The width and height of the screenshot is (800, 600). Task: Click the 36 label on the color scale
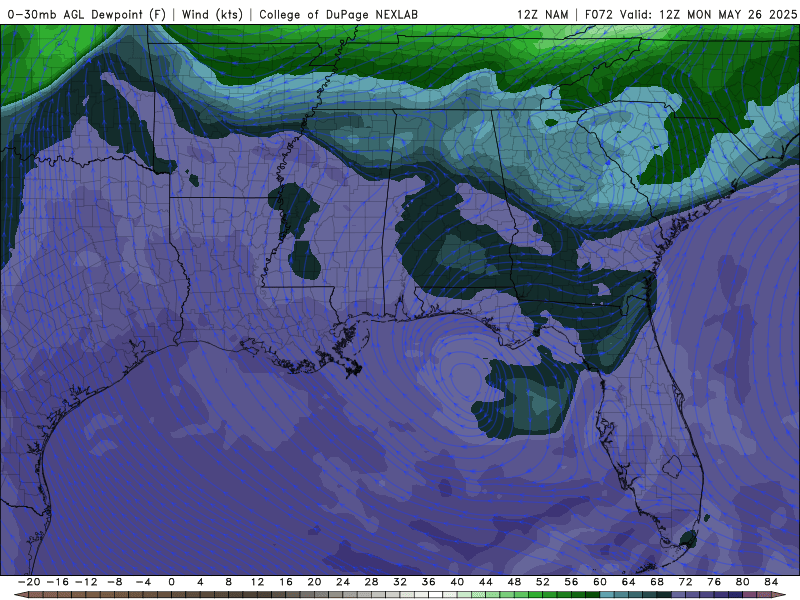[429, 582]
